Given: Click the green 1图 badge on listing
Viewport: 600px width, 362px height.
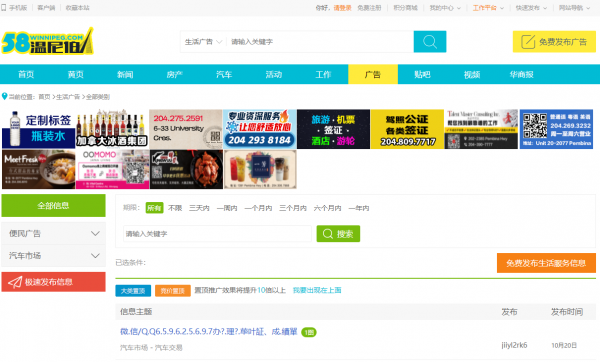Looking at the screenshot, I should pos(309,332).
